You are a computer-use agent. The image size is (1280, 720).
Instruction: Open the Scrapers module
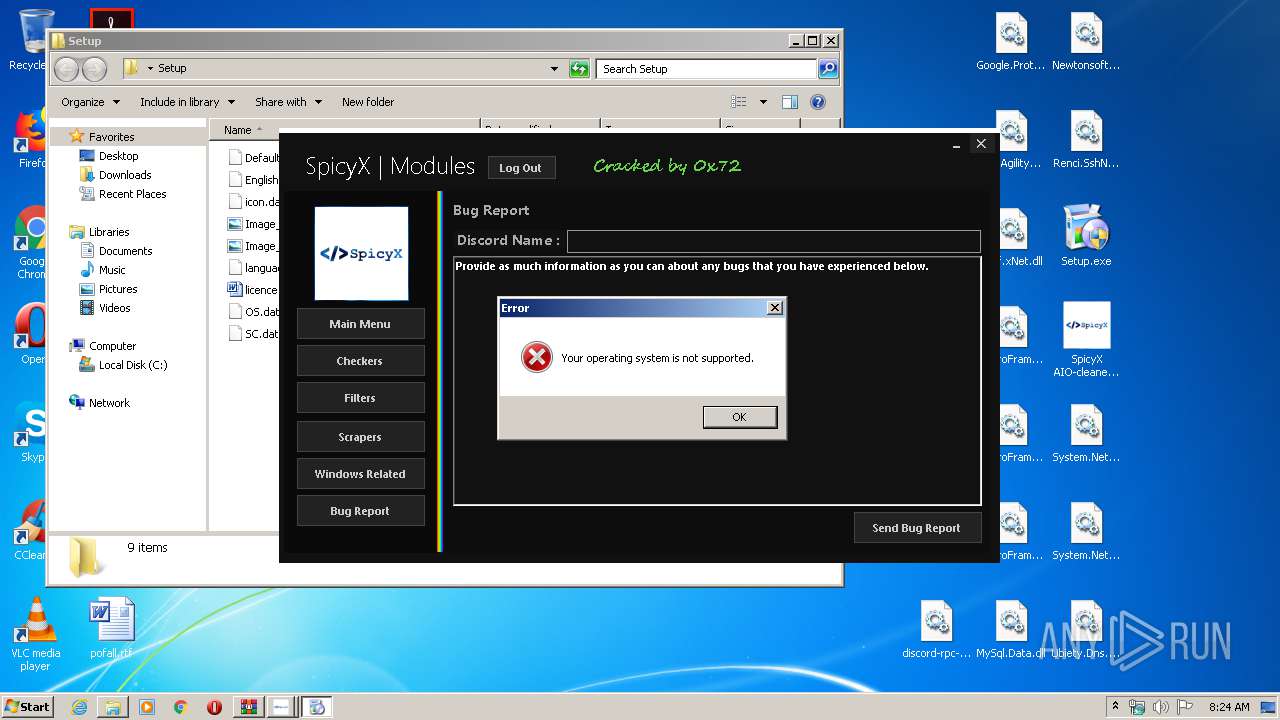coord(360,437)
